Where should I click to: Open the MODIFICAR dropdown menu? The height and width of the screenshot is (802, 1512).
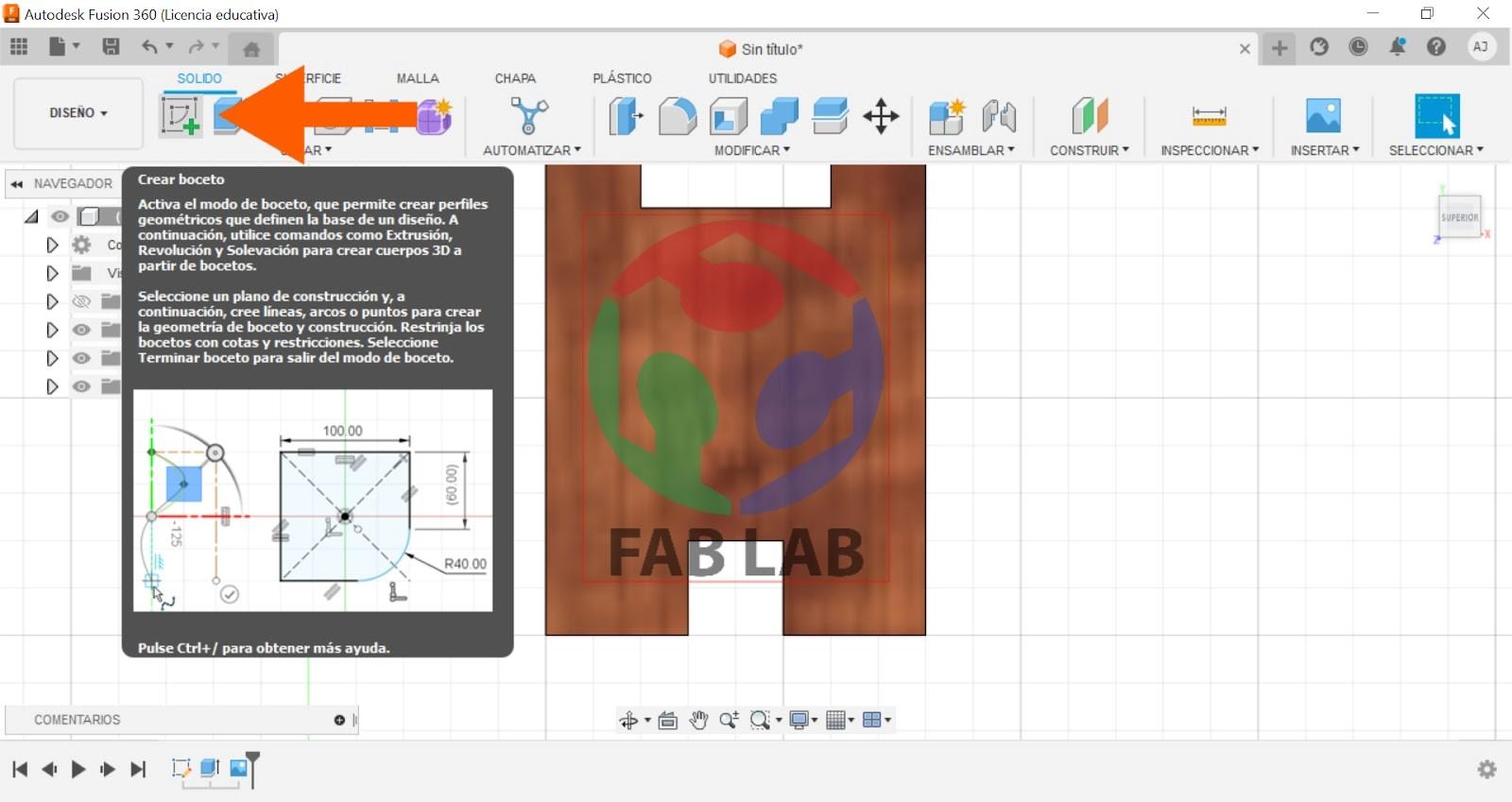(752, 150)
